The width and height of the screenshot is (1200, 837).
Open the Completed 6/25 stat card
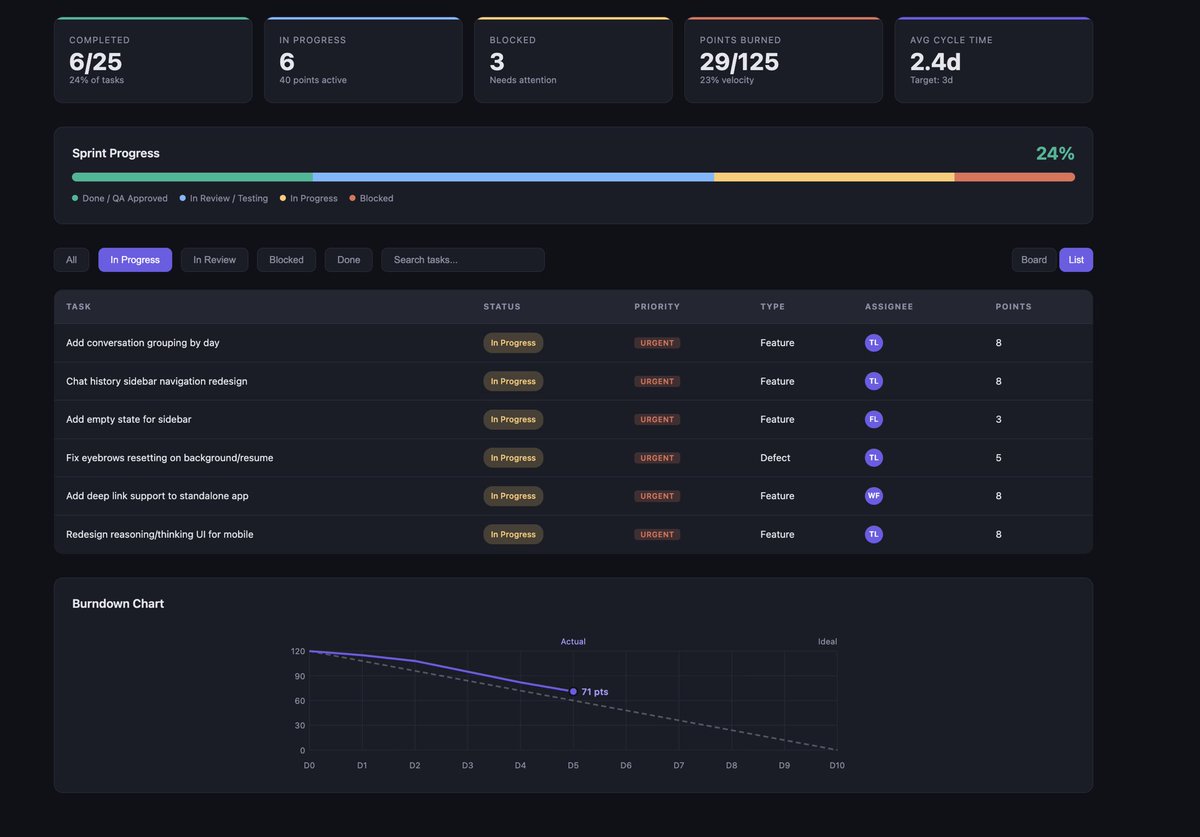tap(153, 60)
